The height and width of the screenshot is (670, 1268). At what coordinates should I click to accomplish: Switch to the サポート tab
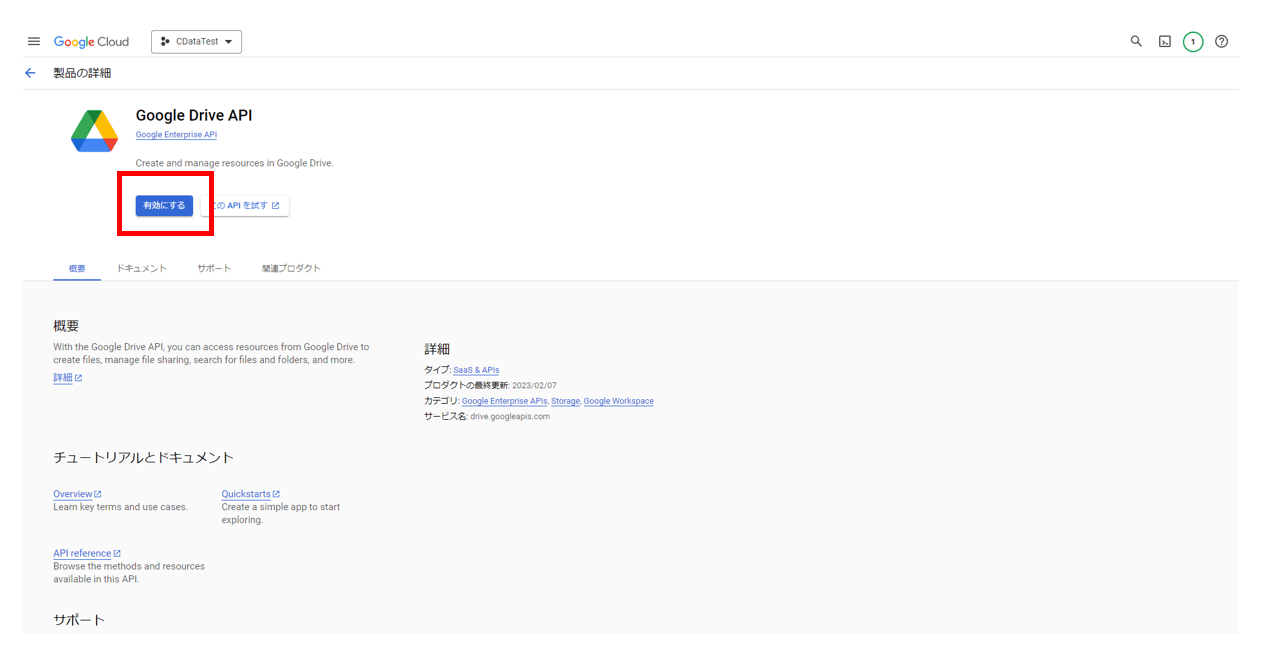214,268
